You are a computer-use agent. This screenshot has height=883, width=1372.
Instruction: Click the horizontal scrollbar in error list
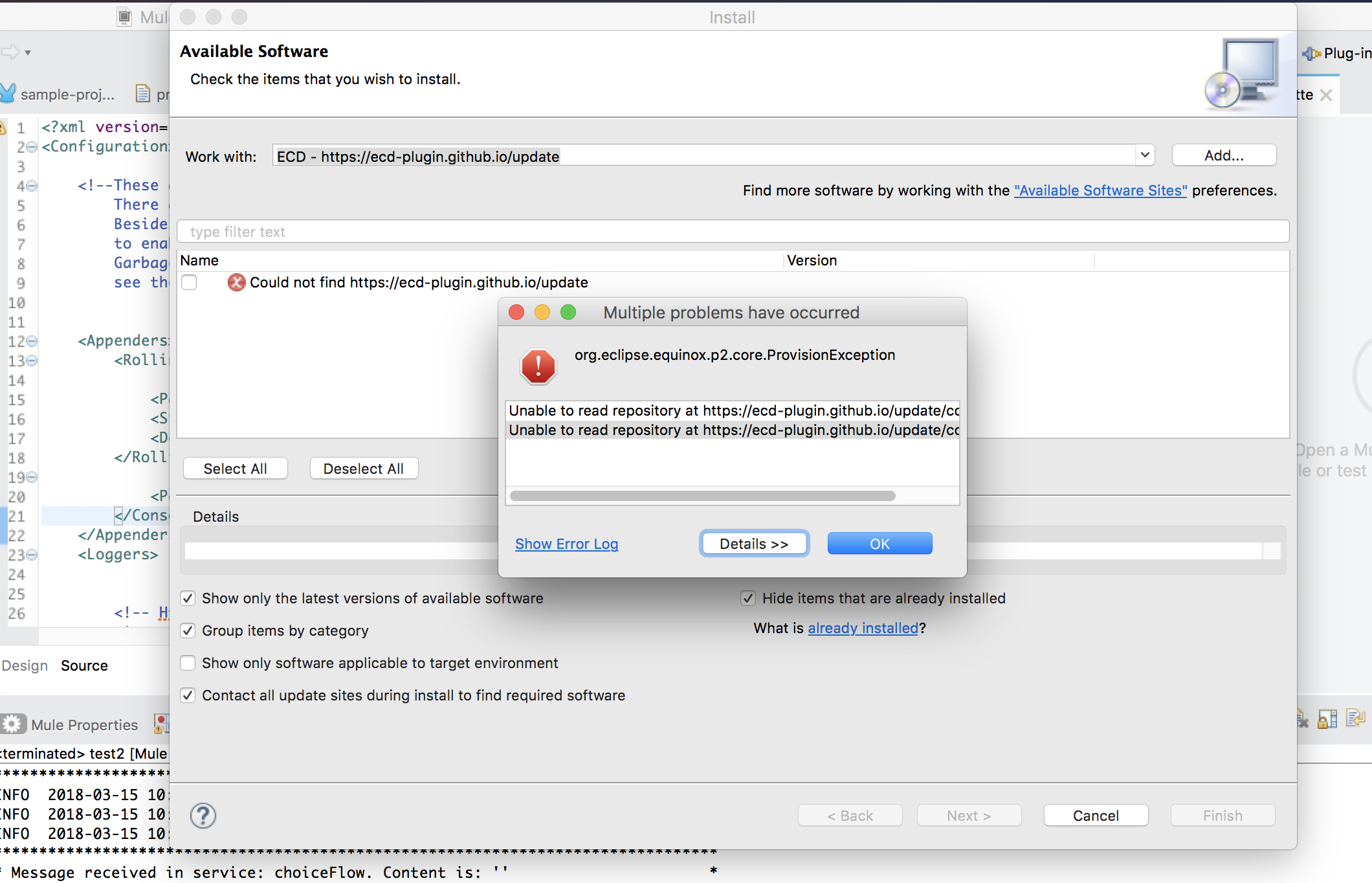tap(702, 496)
